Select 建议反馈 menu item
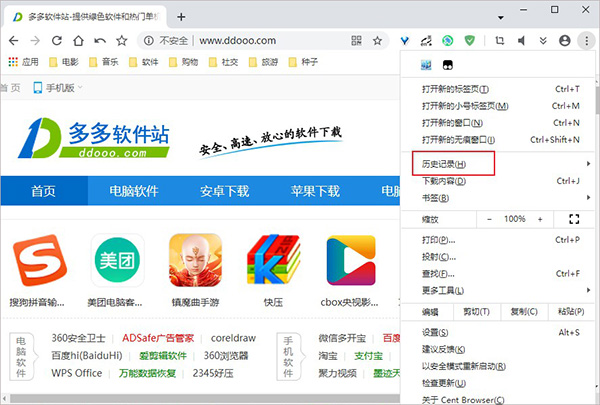This screenshot has width=600, height=405. coord(497,349)
